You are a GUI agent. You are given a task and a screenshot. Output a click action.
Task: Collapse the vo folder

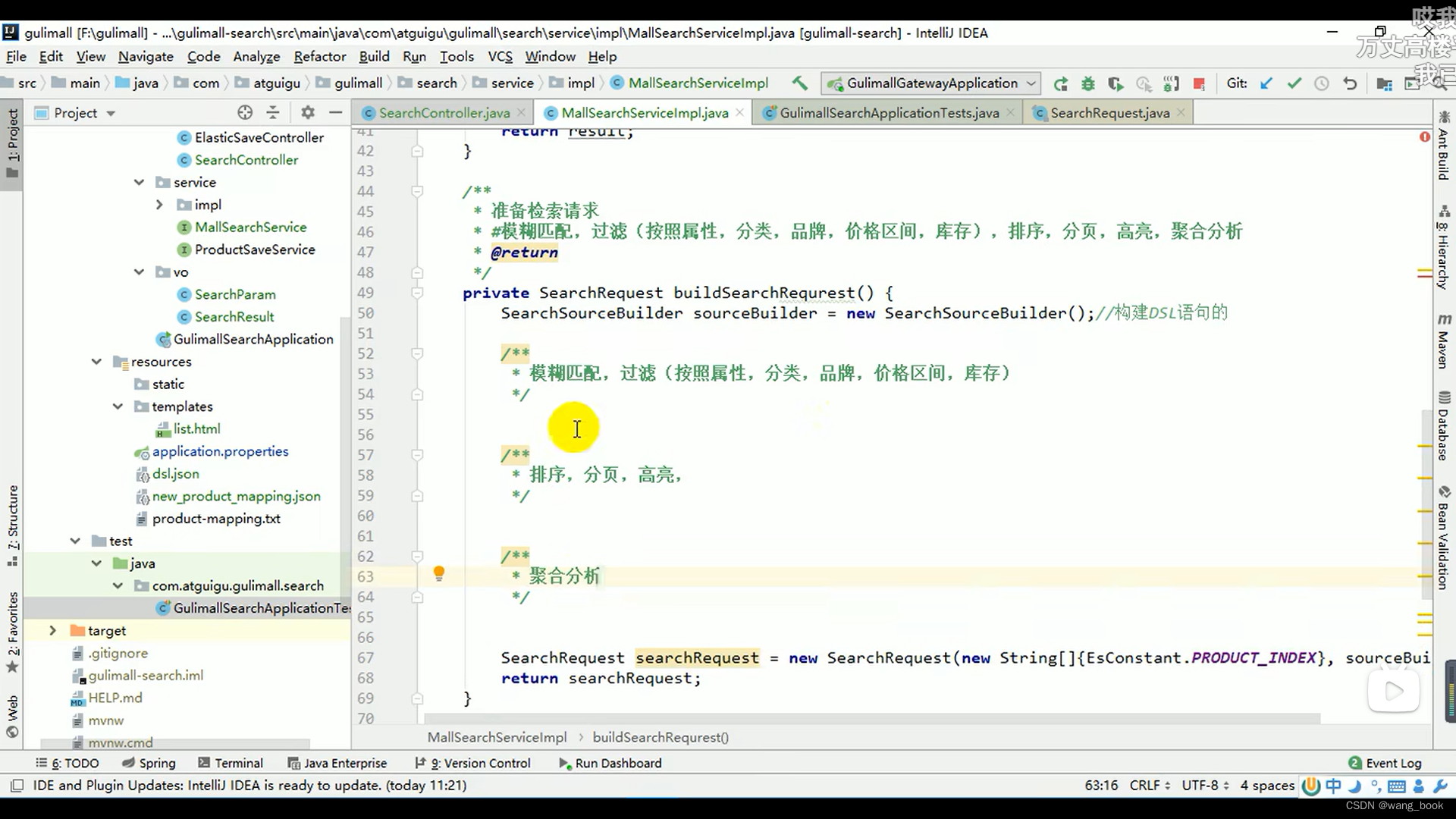139,272
